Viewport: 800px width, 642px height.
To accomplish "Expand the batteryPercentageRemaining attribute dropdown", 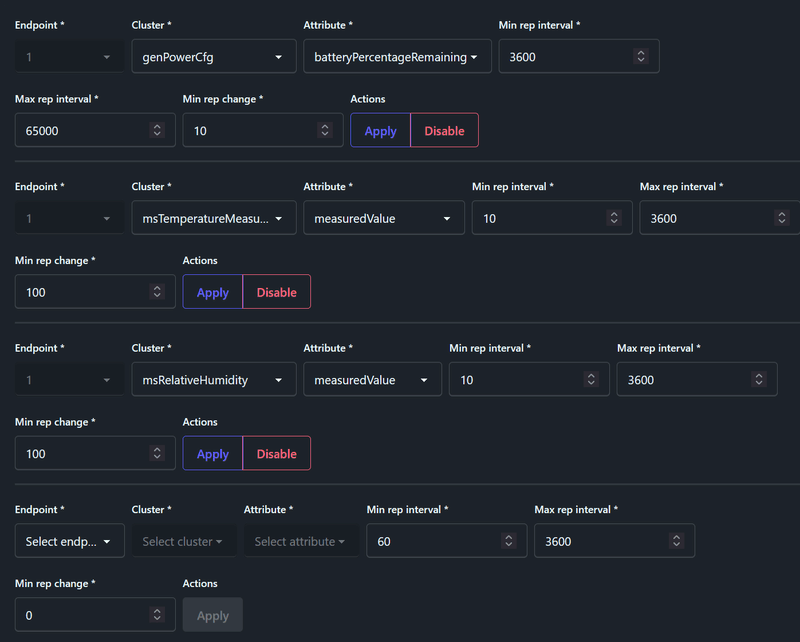I will point(396,57).
